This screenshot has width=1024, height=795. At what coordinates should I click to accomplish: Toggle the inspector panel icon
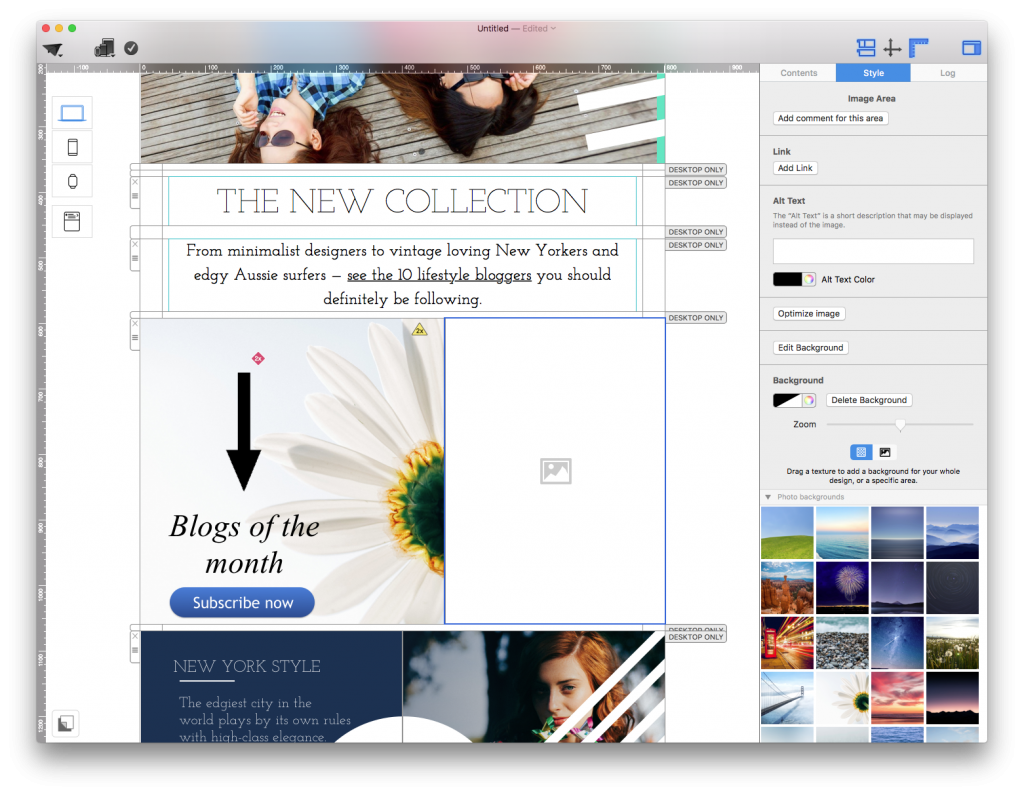pyautogui.click(x=971, y=47)
